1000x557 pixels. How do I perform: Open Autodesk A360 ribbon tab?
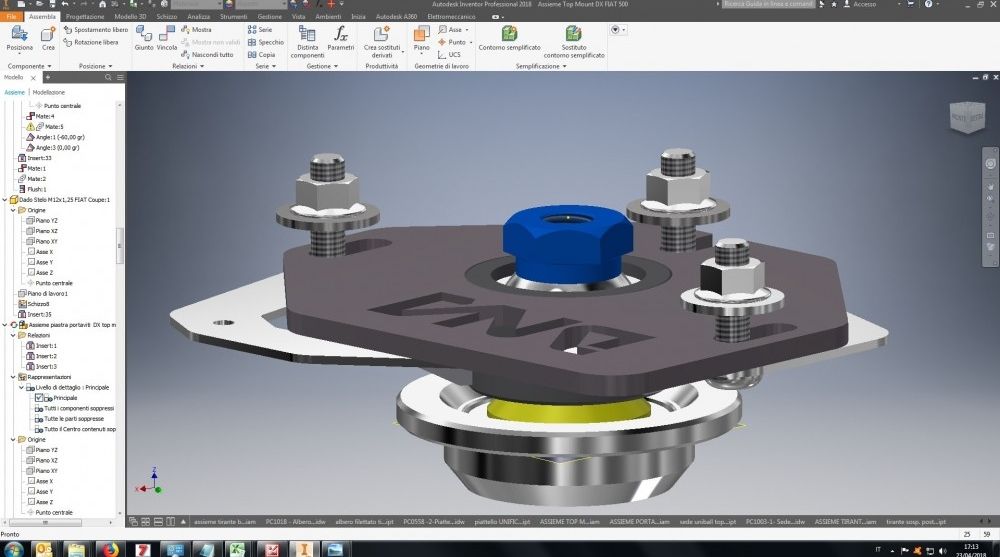[x=396, y=17]
